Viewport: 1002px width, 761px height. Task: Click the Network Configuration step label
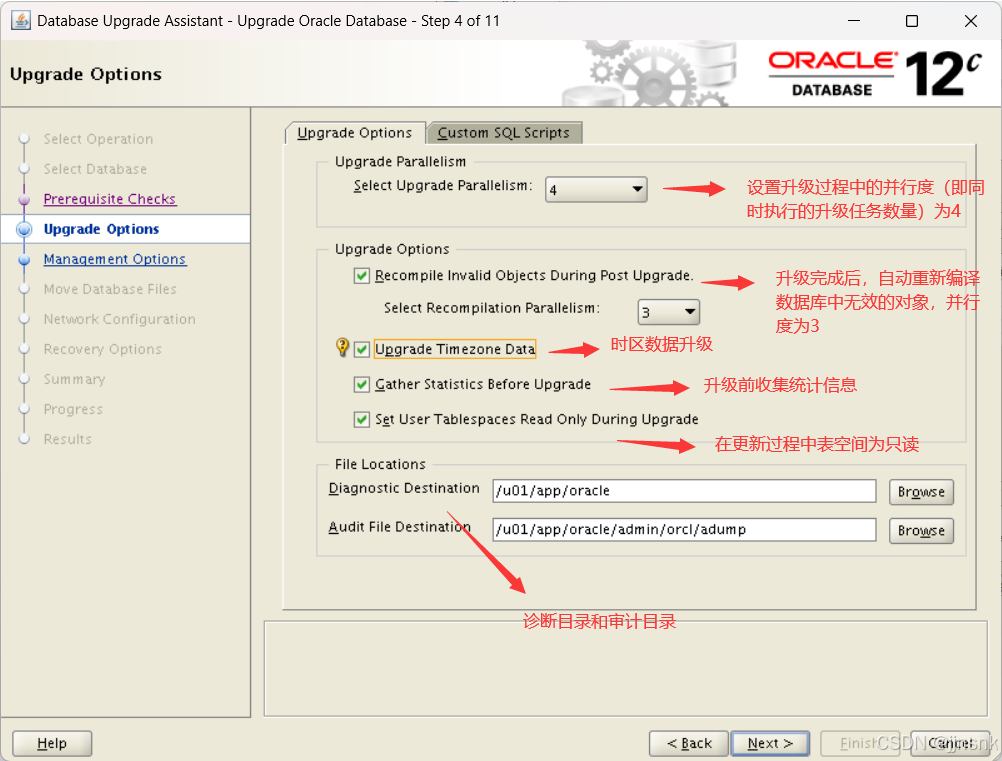(119, 319)
